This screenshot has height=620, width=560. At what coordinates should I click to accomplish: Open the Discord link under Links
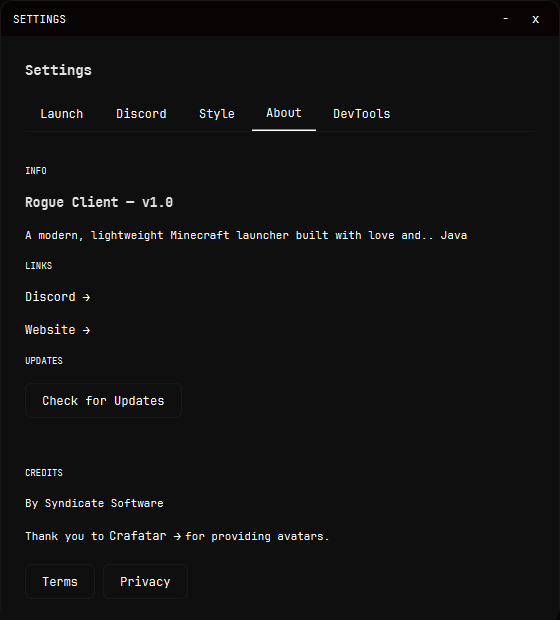tap(58, 297)
